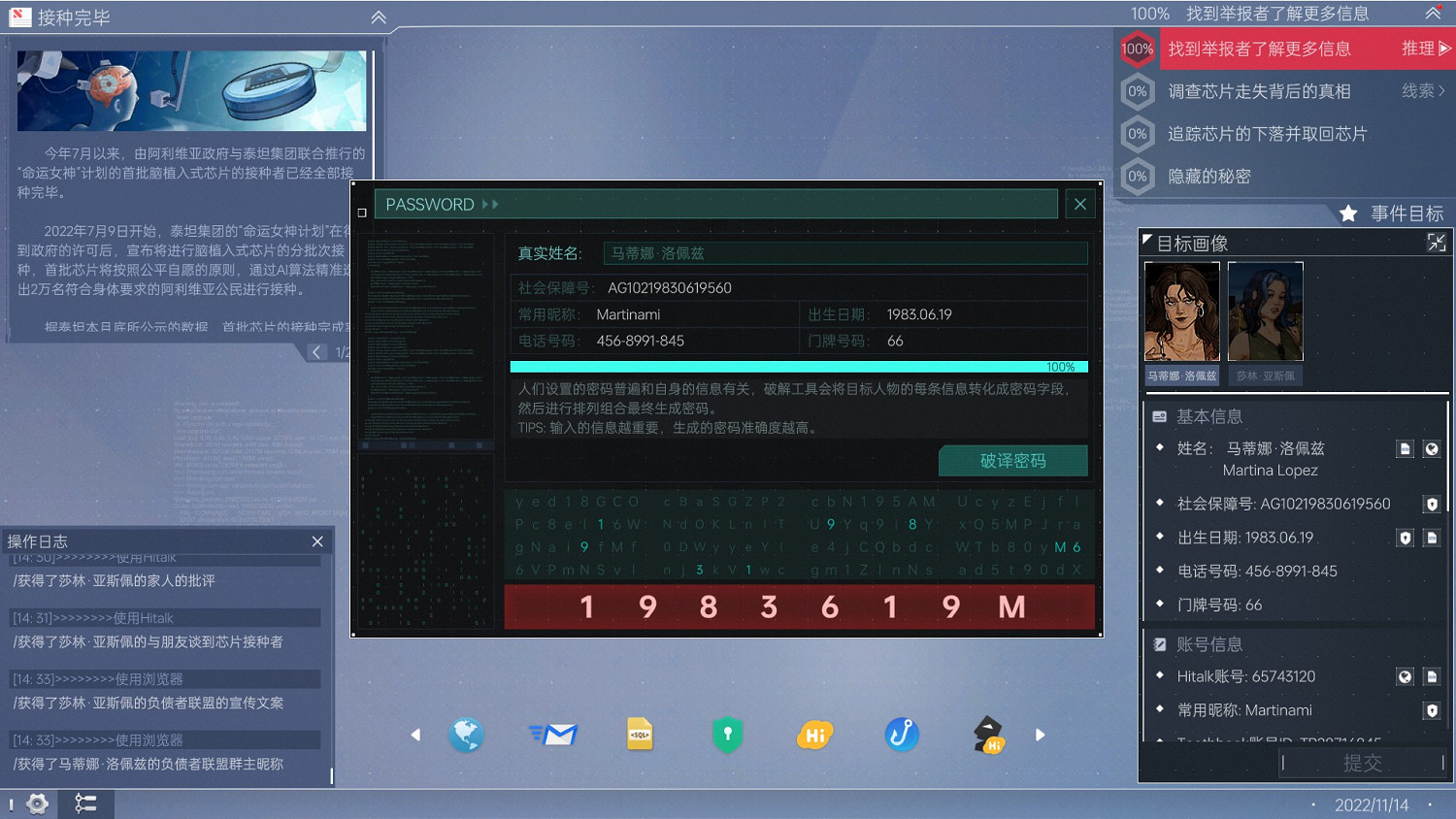
Task: Open the green shield tool
Action: tap(727, 735)
